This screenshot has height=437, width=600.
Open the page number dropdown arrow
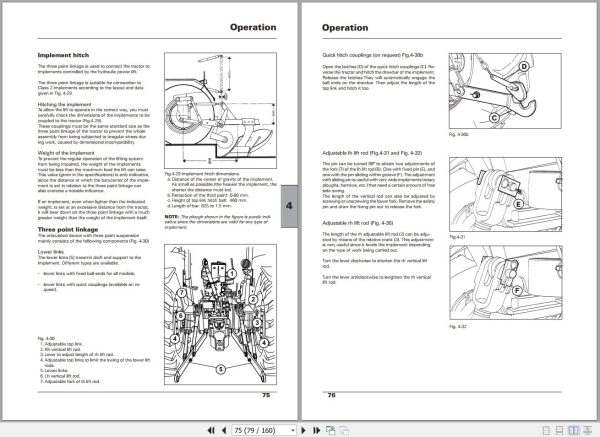[x=293, y=430]
